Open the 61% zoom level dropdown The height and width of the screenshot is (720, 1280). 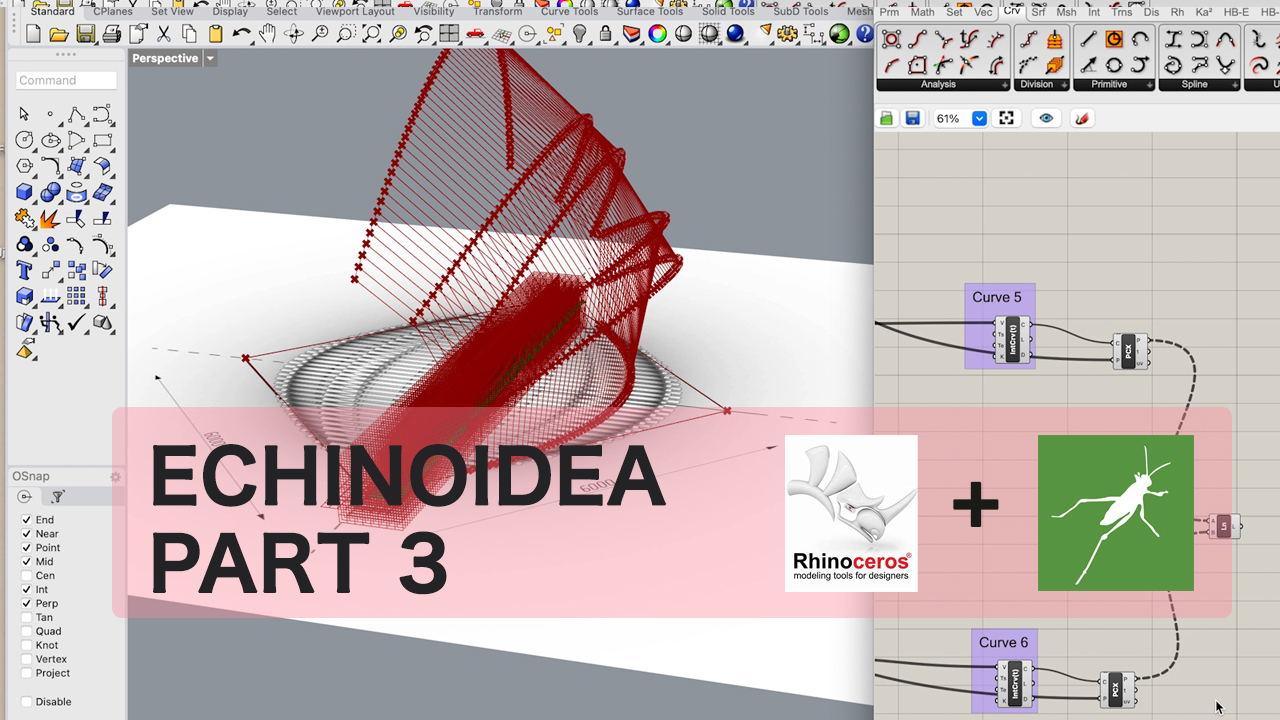click(x=979, y=118)
